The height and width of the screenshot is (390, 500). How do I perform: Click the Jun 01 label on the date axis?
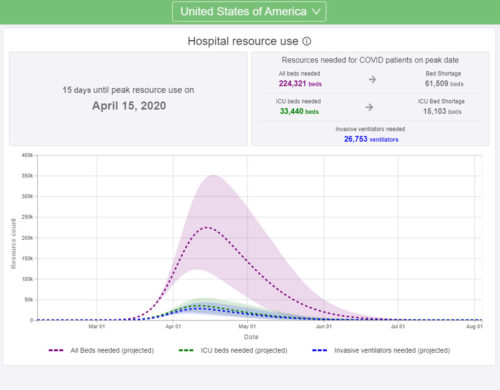(324, 326)
